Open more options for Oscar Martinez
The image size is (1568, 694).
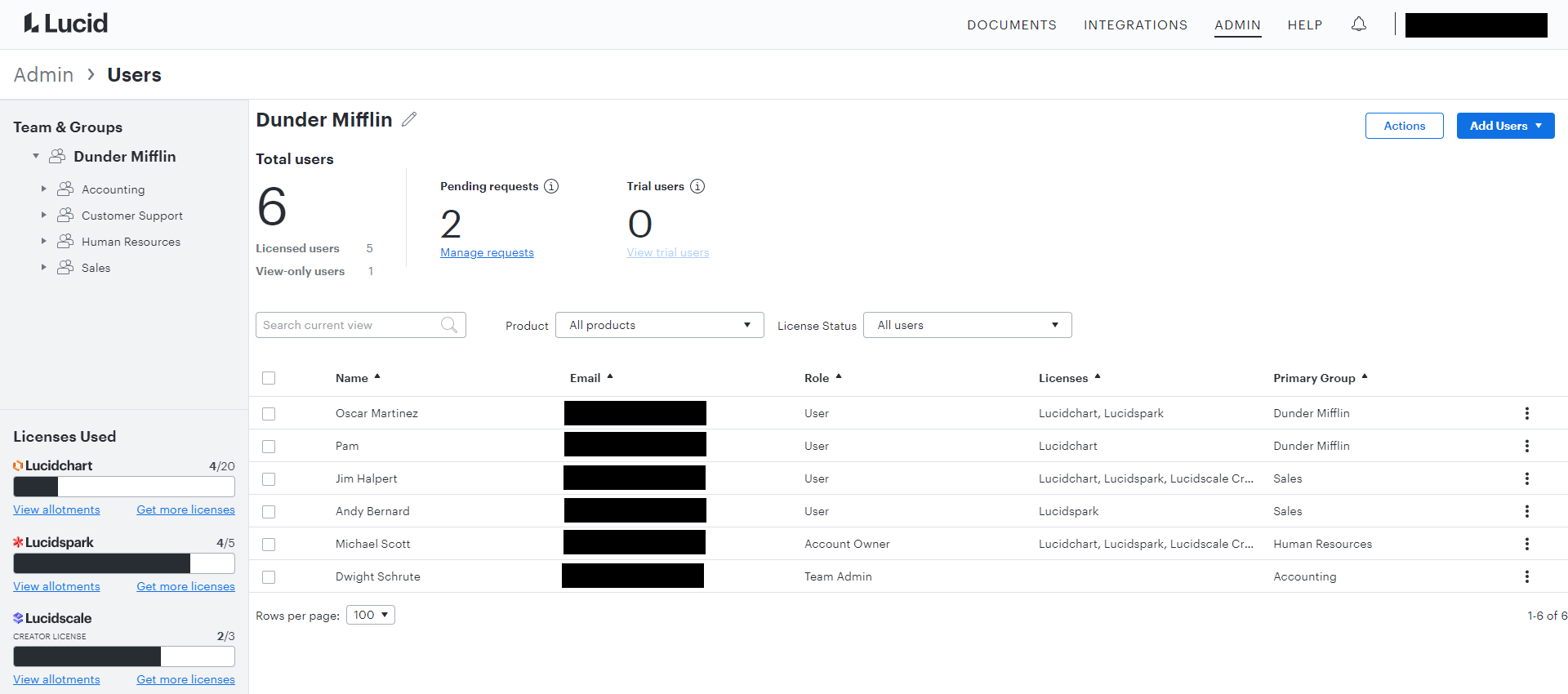[1526, 413]
